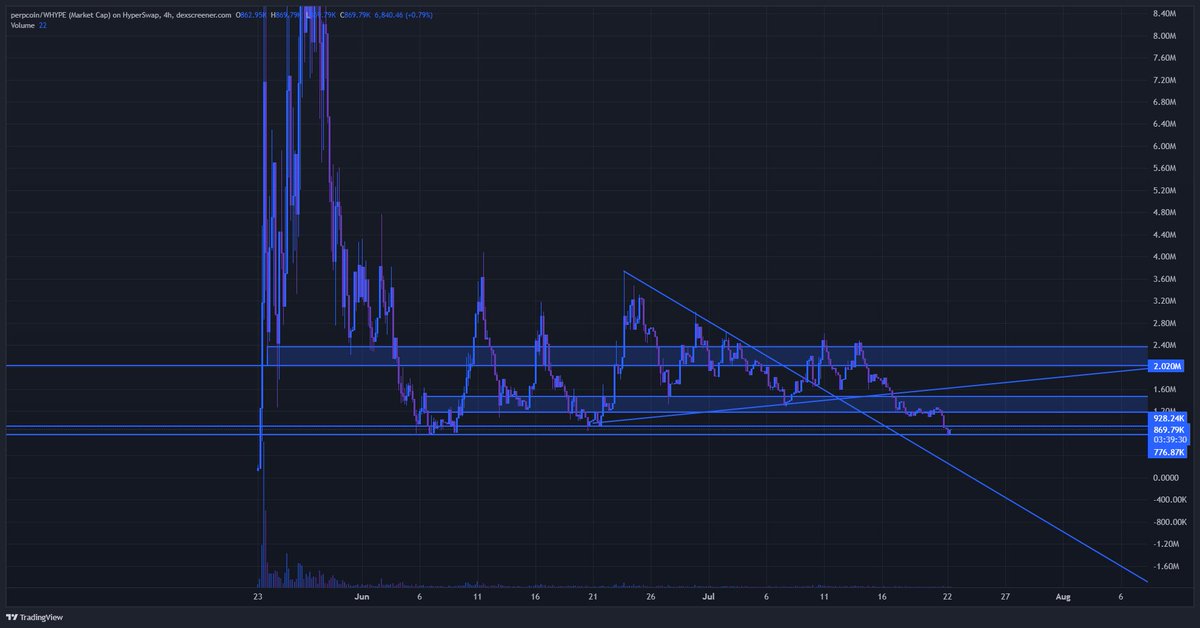This screenshot has width=1200, height=628.
Task: Select the 2.020M horizontal line price label
Action: click(1167, 367)
